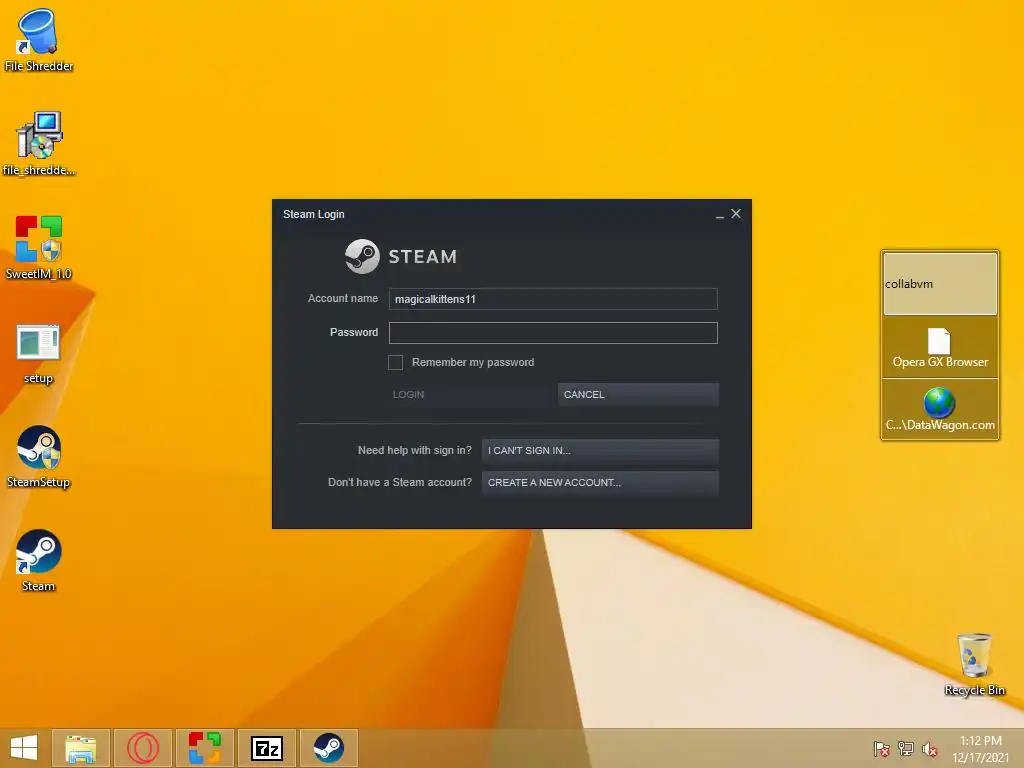The height and width of the screenshot is (768, 1024).
Task: Open File Shredder desktop shortcut
Action: tap(38, 39)
